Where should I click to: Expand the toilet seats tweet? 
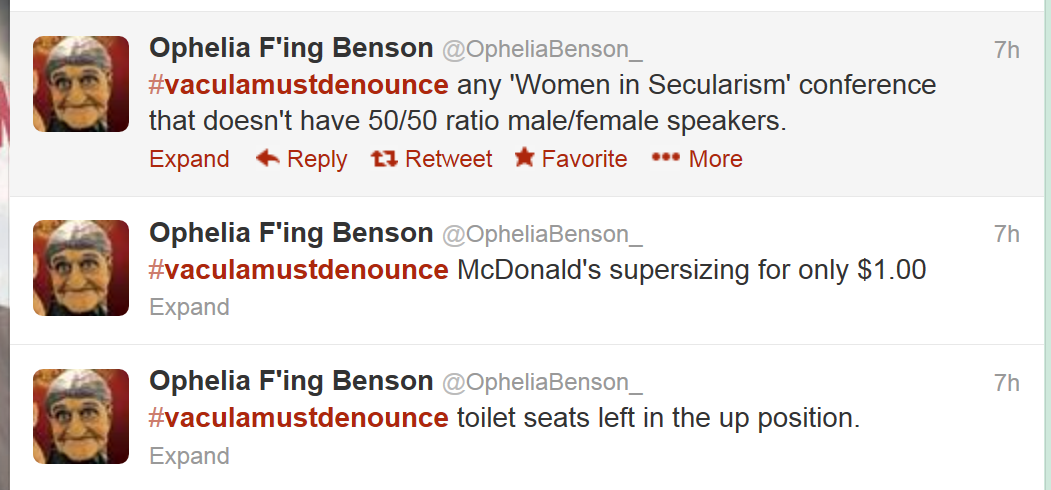tap(189, 456)
